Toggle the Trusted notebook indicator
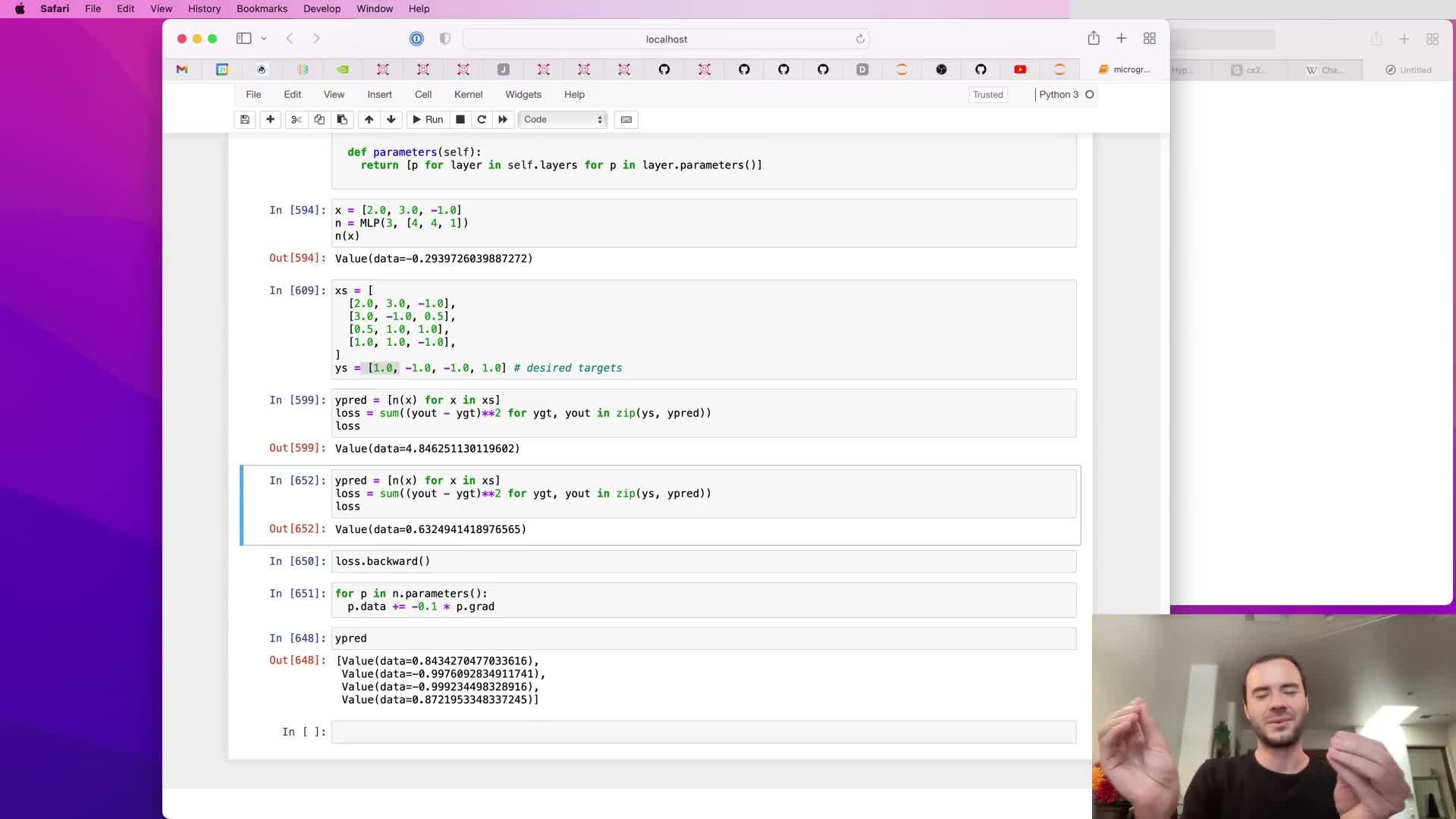Image resolution: width=1456 pixels, height=819 pixels. 987,95
